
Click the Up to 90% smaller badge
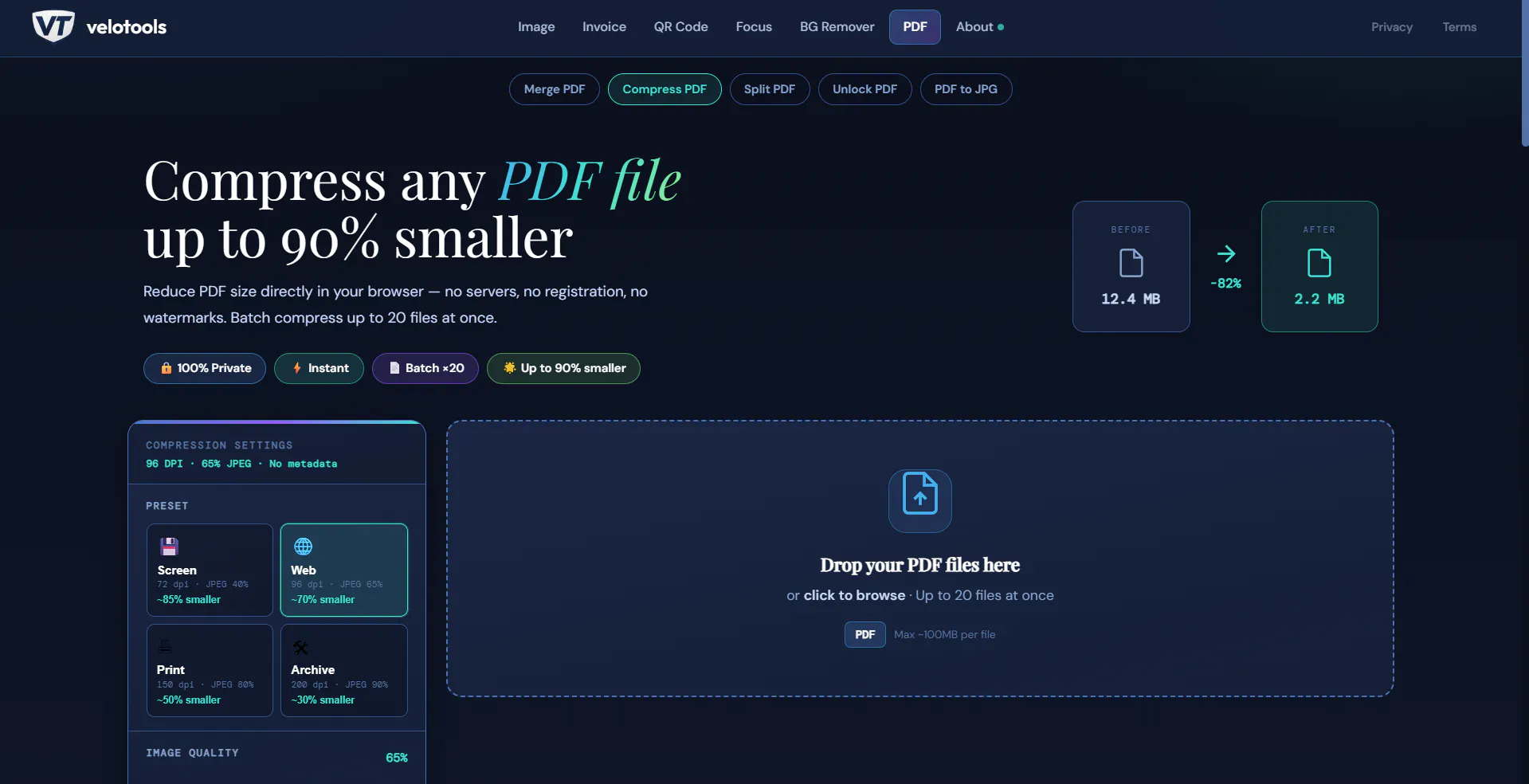563,368
